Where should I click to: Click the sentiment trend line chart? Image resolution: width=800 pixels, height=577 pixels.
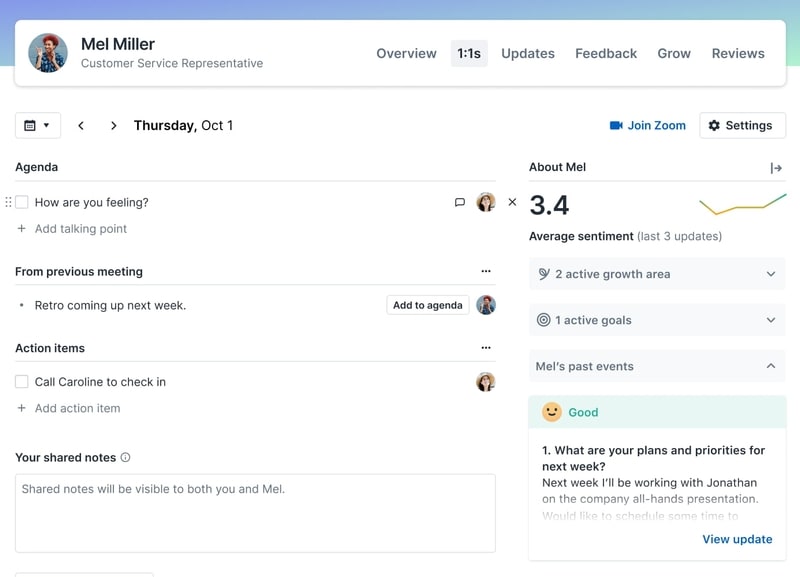pos(745,205)
